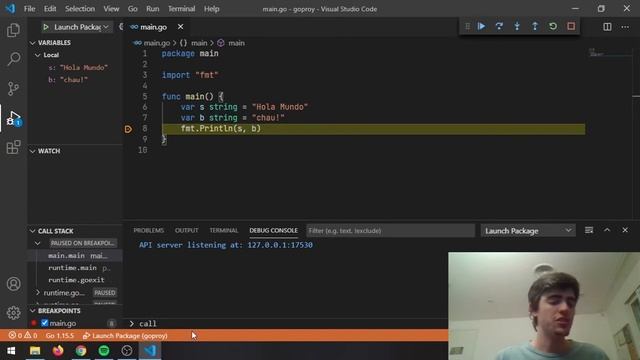Click the breakpoint marker on line 8
This screenshot has height=360, width=640.
pos(128,129)
